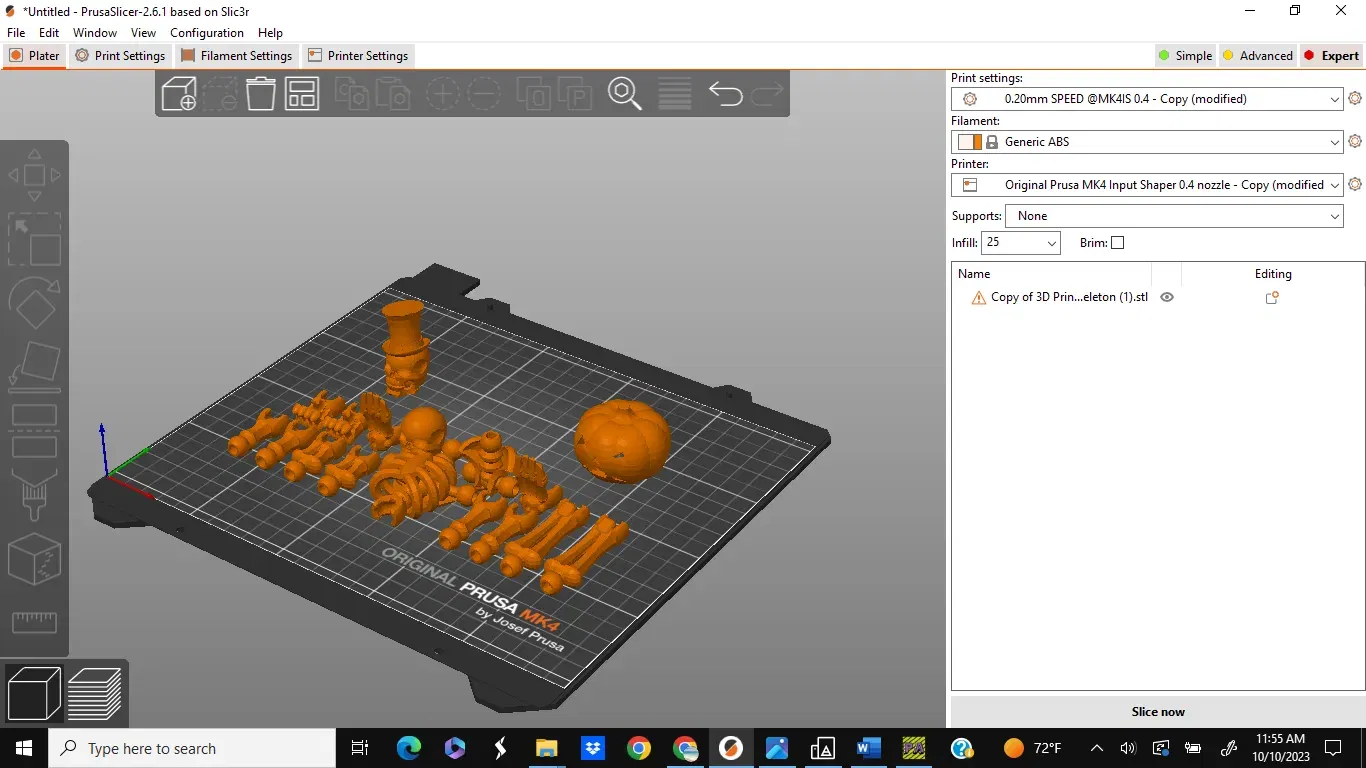Switch to sliced layers preview view
The height and width of the screenshot is (768, 1366).
[x=95, y=693]
